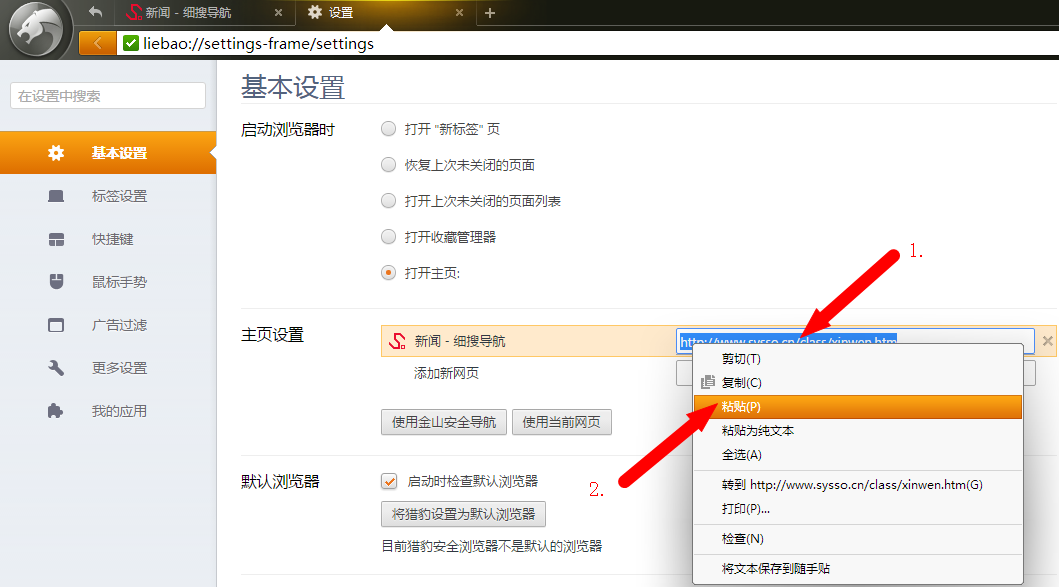
Task: Open 标签设置 in sidebar
Action: (108, 196)
